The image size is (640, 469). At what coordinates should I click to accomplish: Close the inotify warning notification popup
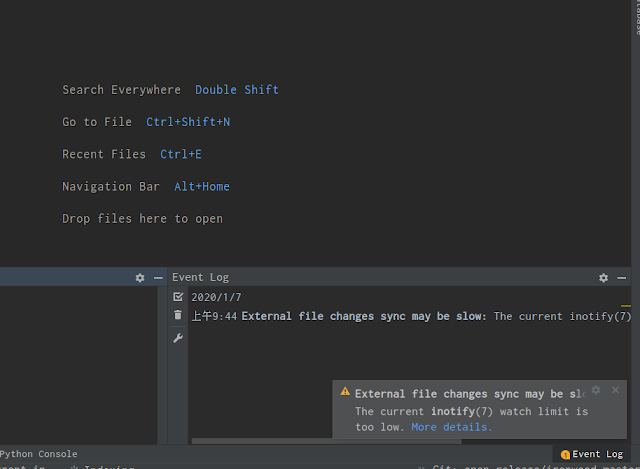615,390
